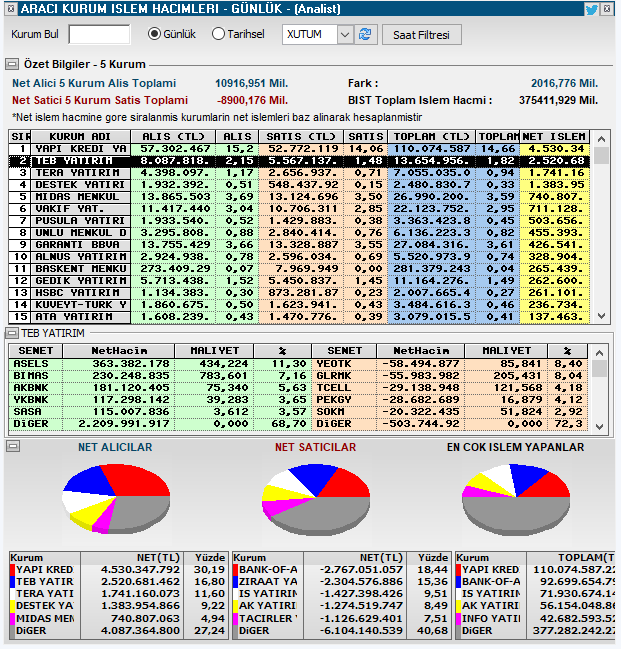
Task: Sort by KURUM ADI column header
Action: pos(81,136)
